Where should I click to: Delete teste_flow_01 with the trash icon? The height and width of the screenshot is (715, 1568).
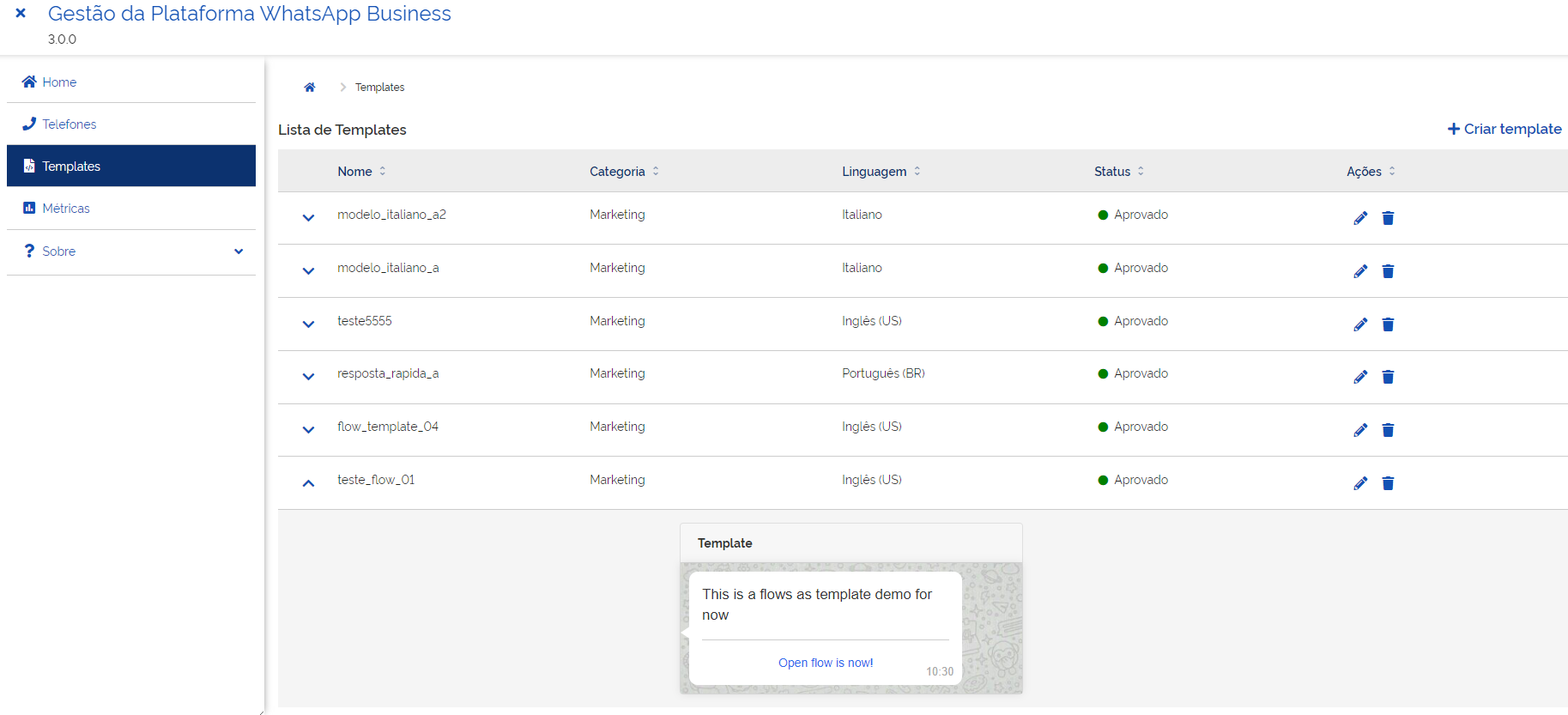pyautogui.click(x=1388, y=483)
